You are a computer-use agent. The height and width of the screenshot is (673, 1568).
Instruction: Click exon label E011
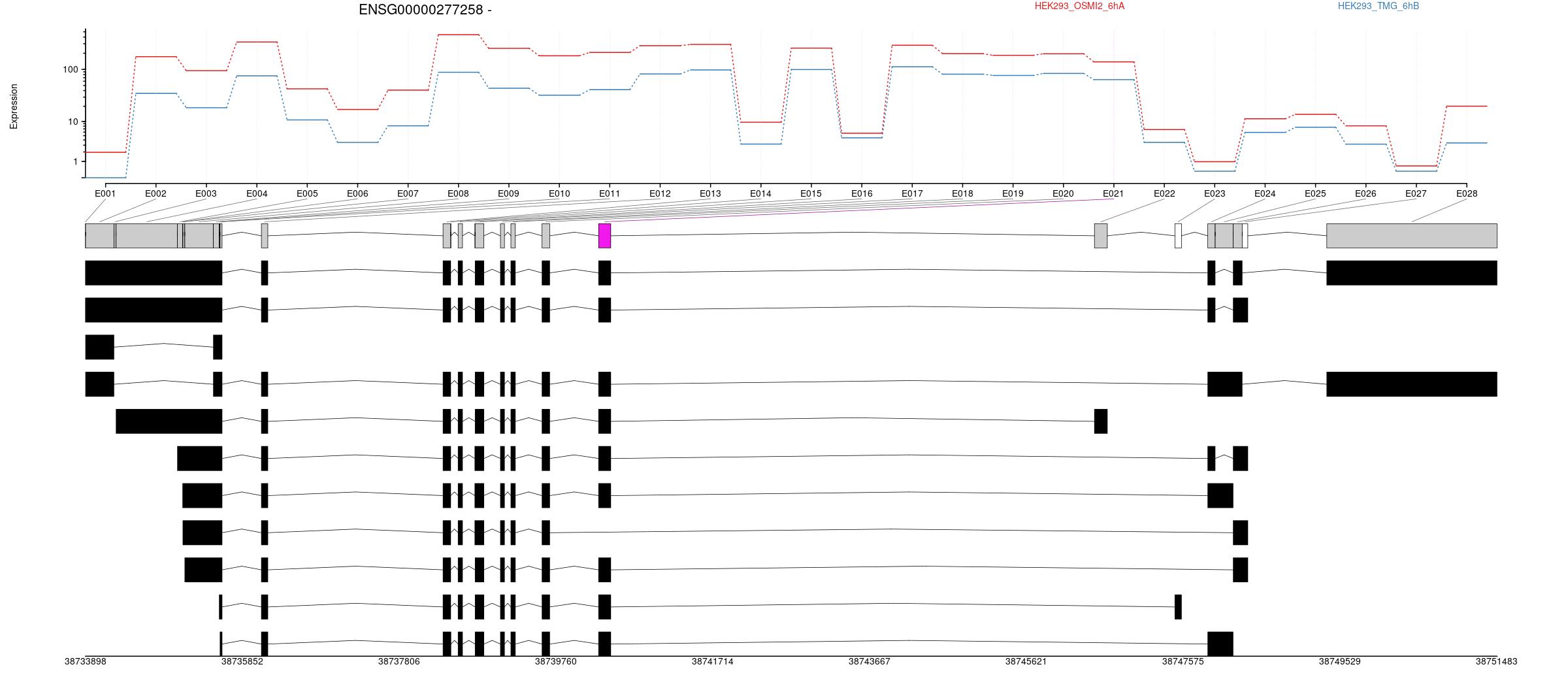(x=610, y=193)
